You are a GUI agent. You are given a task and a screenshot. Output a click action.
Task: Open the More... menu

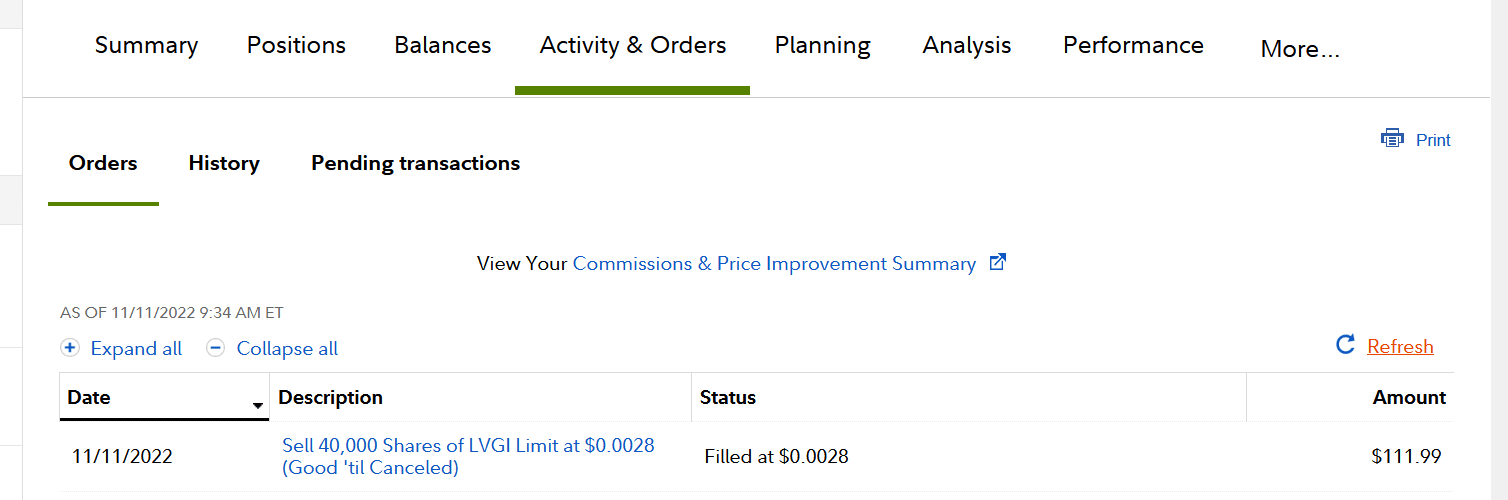click(1299, 49)
